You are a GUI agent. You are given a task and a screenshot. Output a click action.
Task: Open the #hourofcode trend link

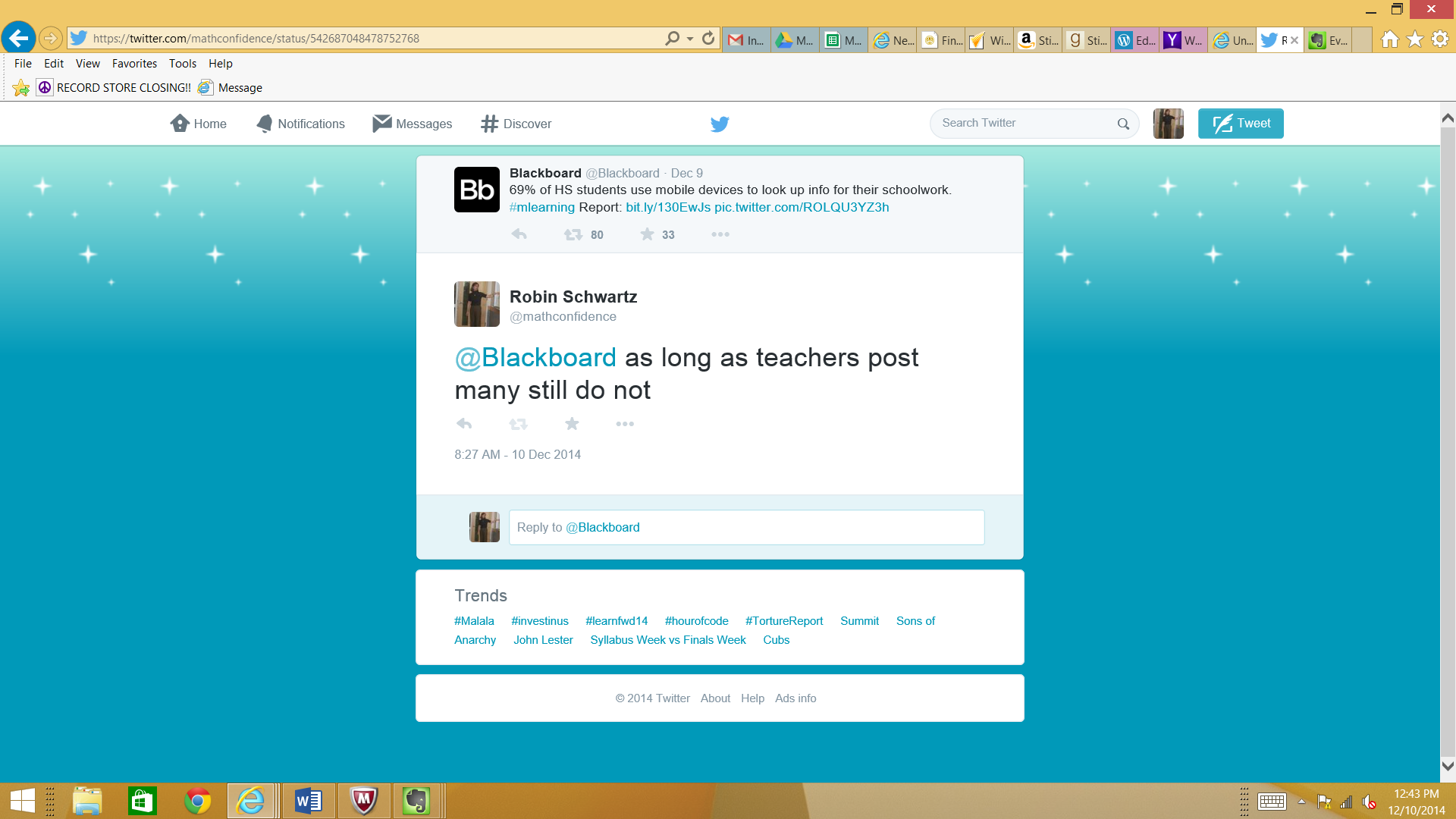[696, 621]
